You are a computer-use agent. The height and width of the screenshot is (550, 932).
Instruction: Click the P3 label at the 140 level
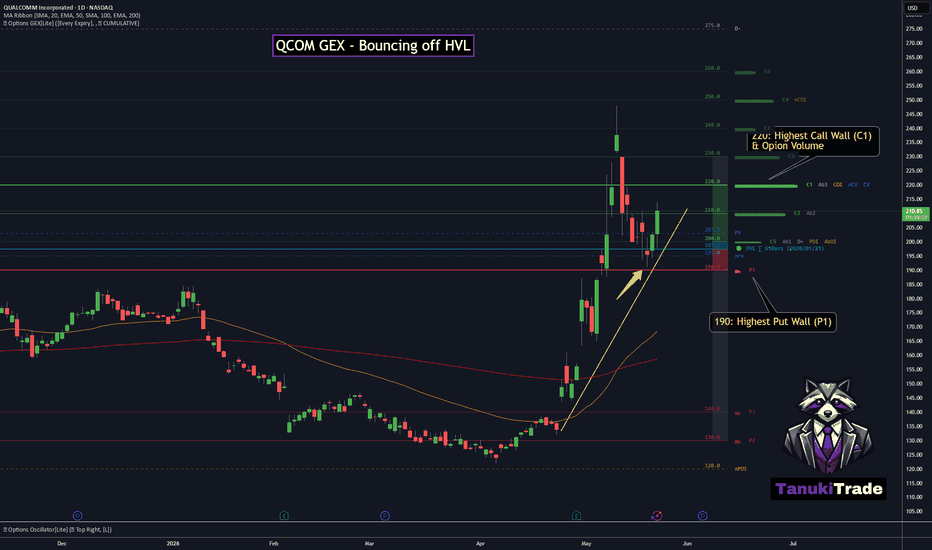tap(752, 412)
